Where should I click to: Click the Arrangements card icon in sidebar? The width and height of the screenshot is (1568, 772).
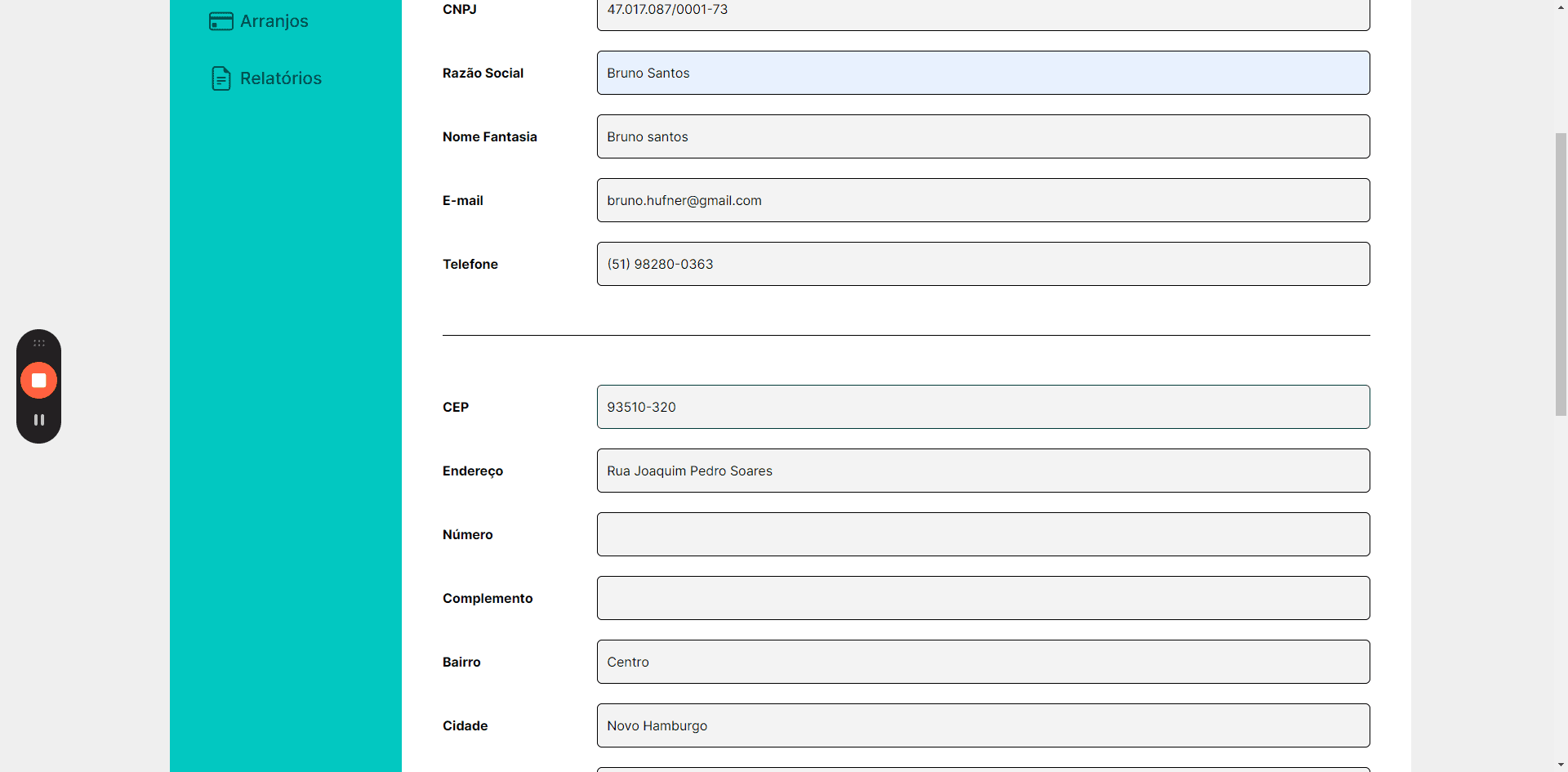[221, 21]
